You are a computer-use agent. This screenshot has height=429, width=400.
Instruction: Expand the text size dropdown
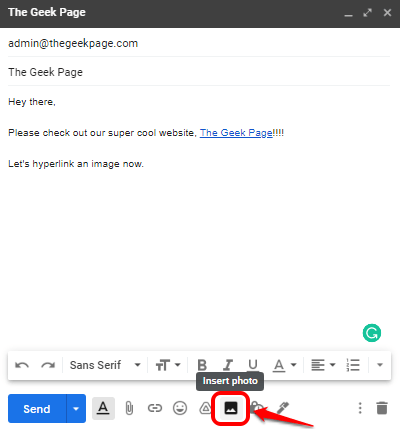point(168,365)
